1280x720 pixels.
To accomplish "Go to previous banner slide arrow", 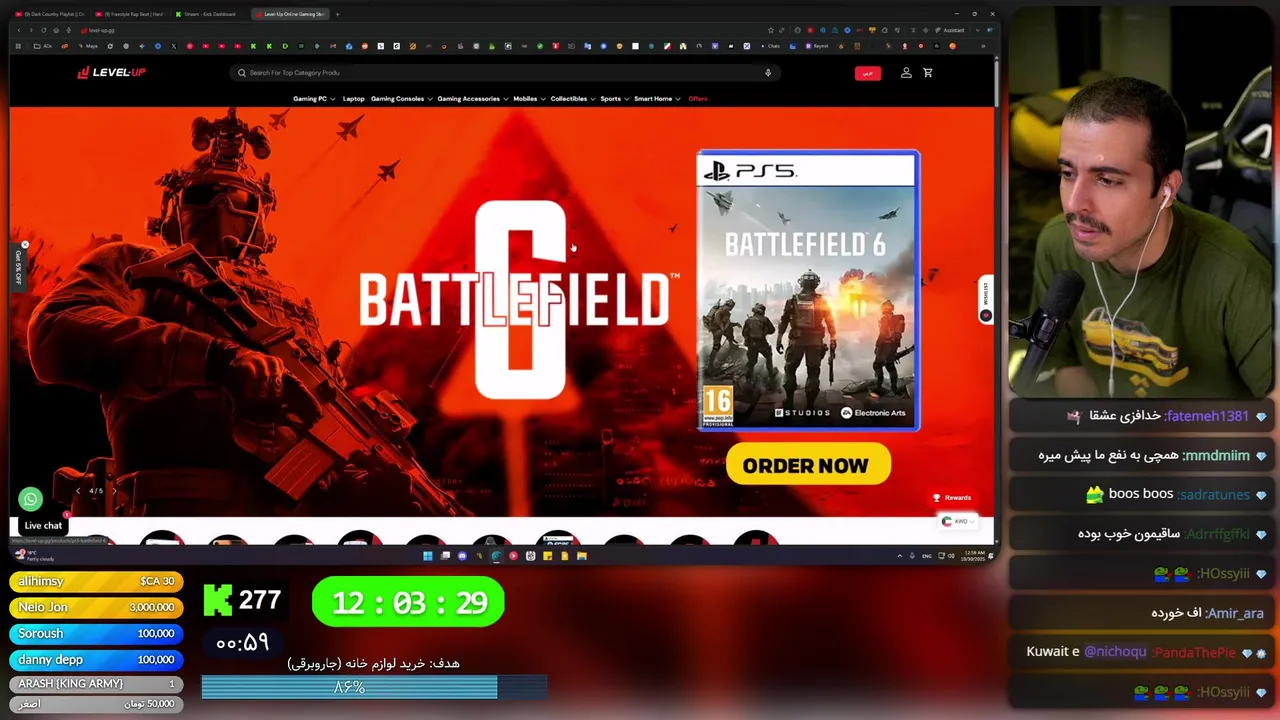I will coord(78,491).
